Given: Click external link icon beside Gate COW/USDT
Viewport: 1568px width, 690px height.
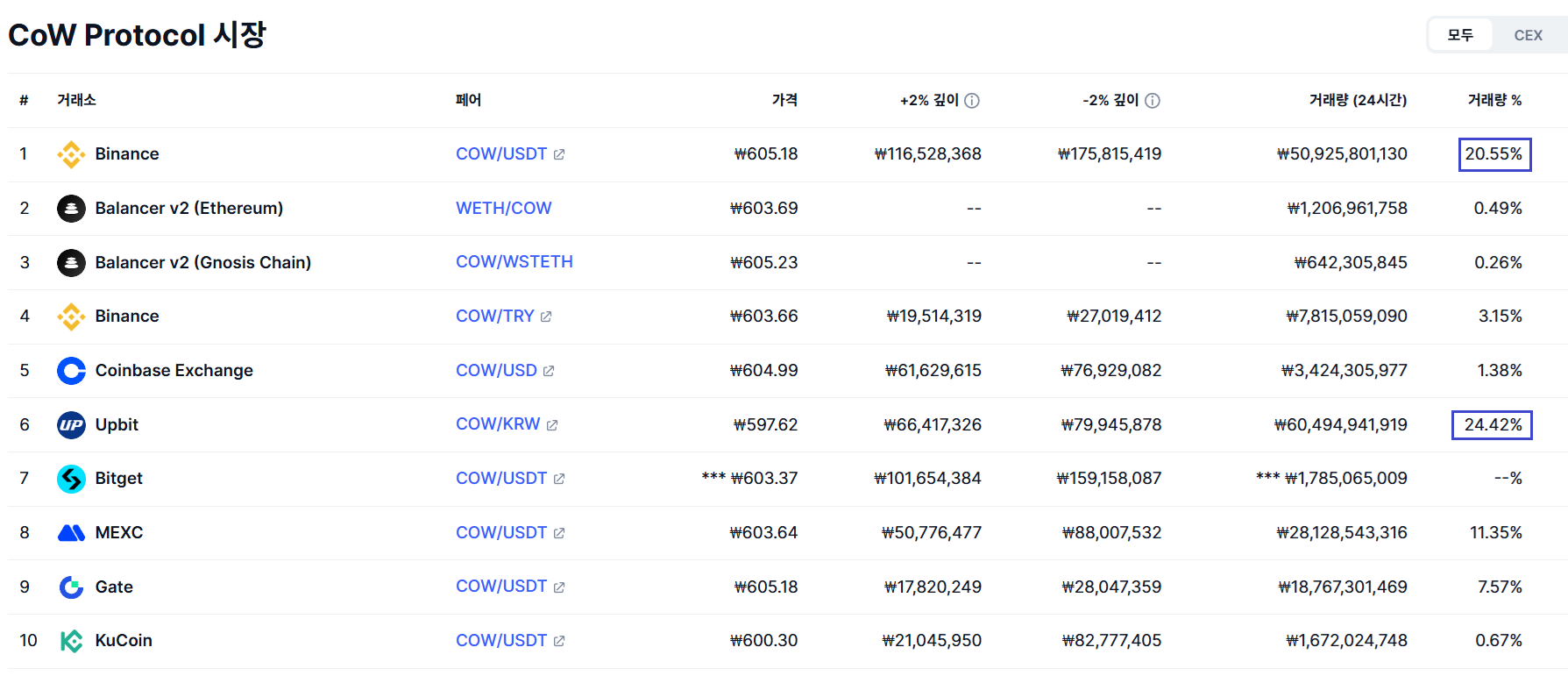Looking at the screenshot, I should (559, 587).
